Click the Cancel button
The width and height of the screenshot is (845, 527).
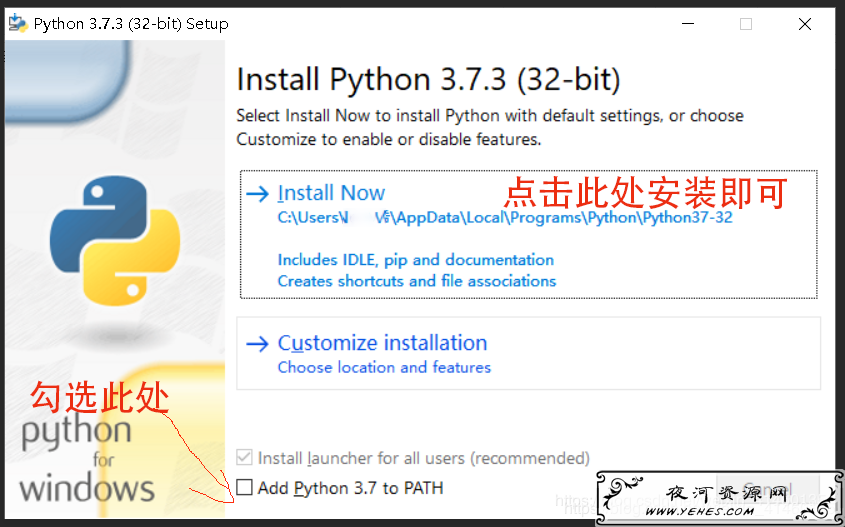tap(768, 488)
